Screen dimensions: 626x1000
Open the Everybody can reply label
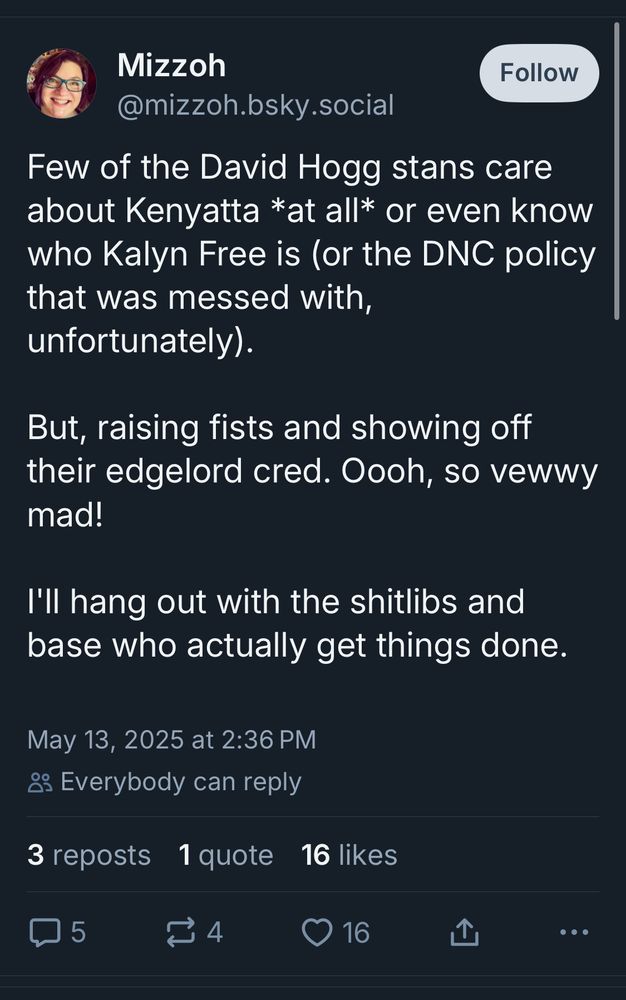coord(180,782)
